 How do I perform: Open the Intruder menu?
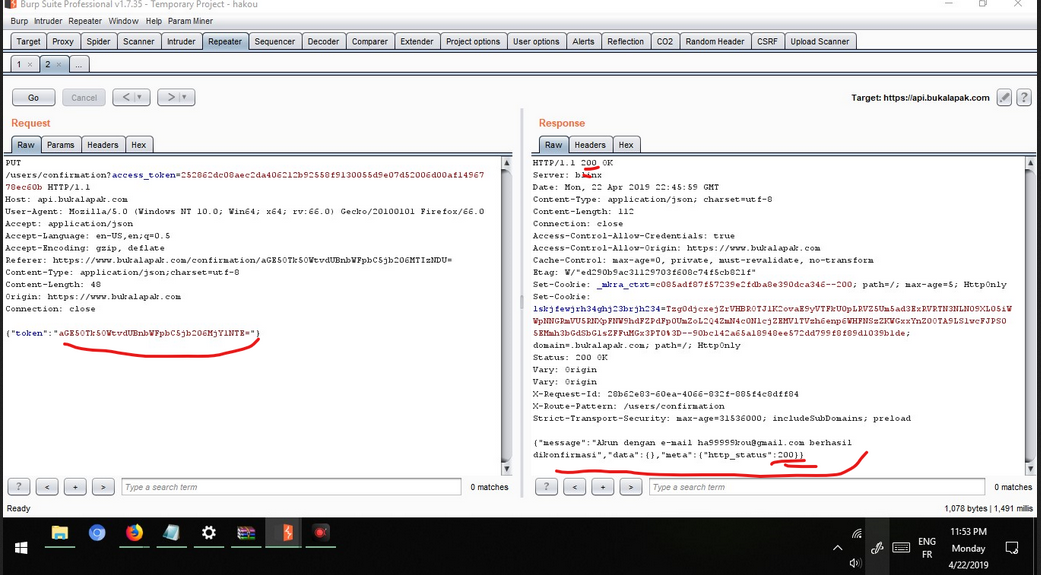coord(48,21)
